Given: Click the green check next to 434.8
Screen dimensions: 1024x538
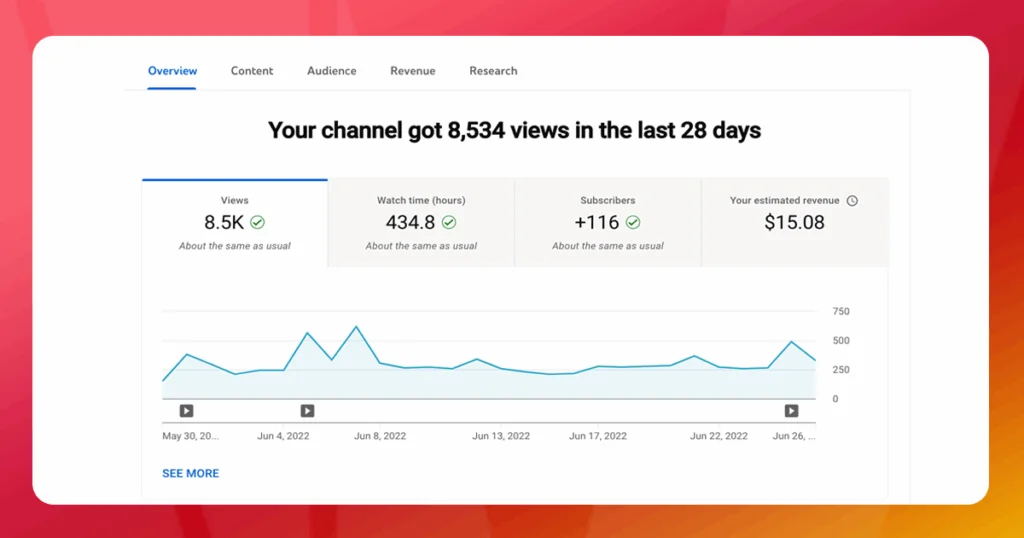Looking at the screenshot, I should [x=449, y=223].
